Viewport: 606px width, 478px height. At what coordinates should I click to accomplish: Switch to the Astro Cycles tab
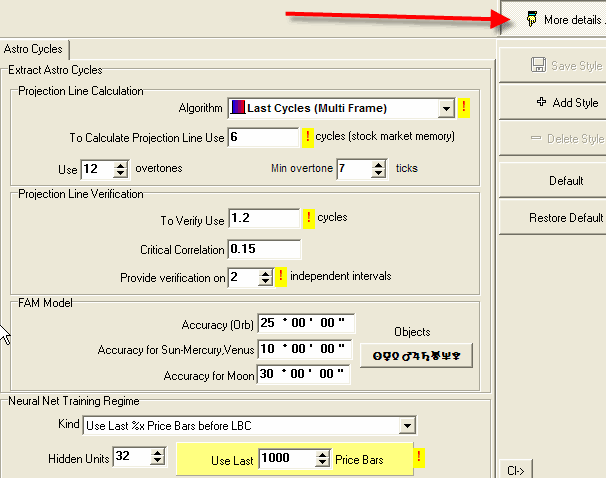[x=33, y=48]
